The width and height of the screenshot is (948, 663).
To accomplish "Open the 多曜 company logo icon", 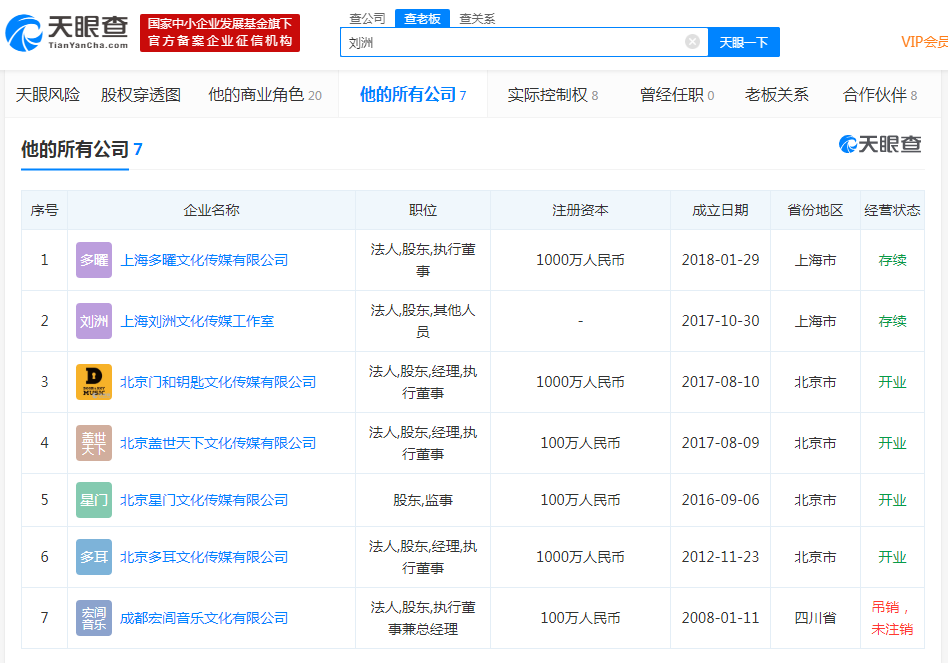I will point(94,260).
